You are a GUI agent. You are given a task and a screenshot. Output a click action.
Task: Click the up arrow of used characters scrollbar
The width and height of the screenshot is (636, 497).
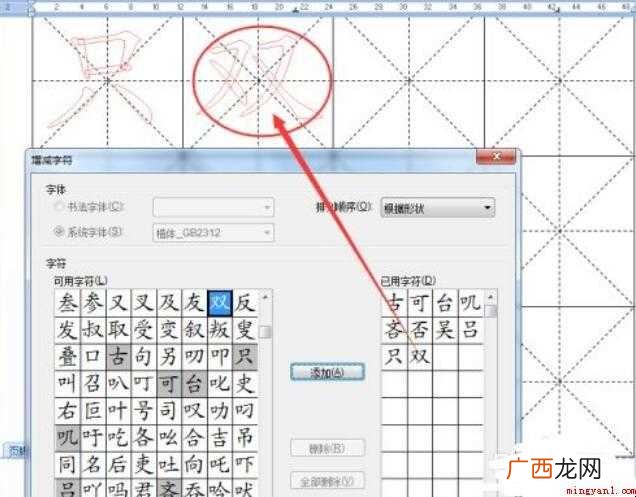tap(491, 297)
